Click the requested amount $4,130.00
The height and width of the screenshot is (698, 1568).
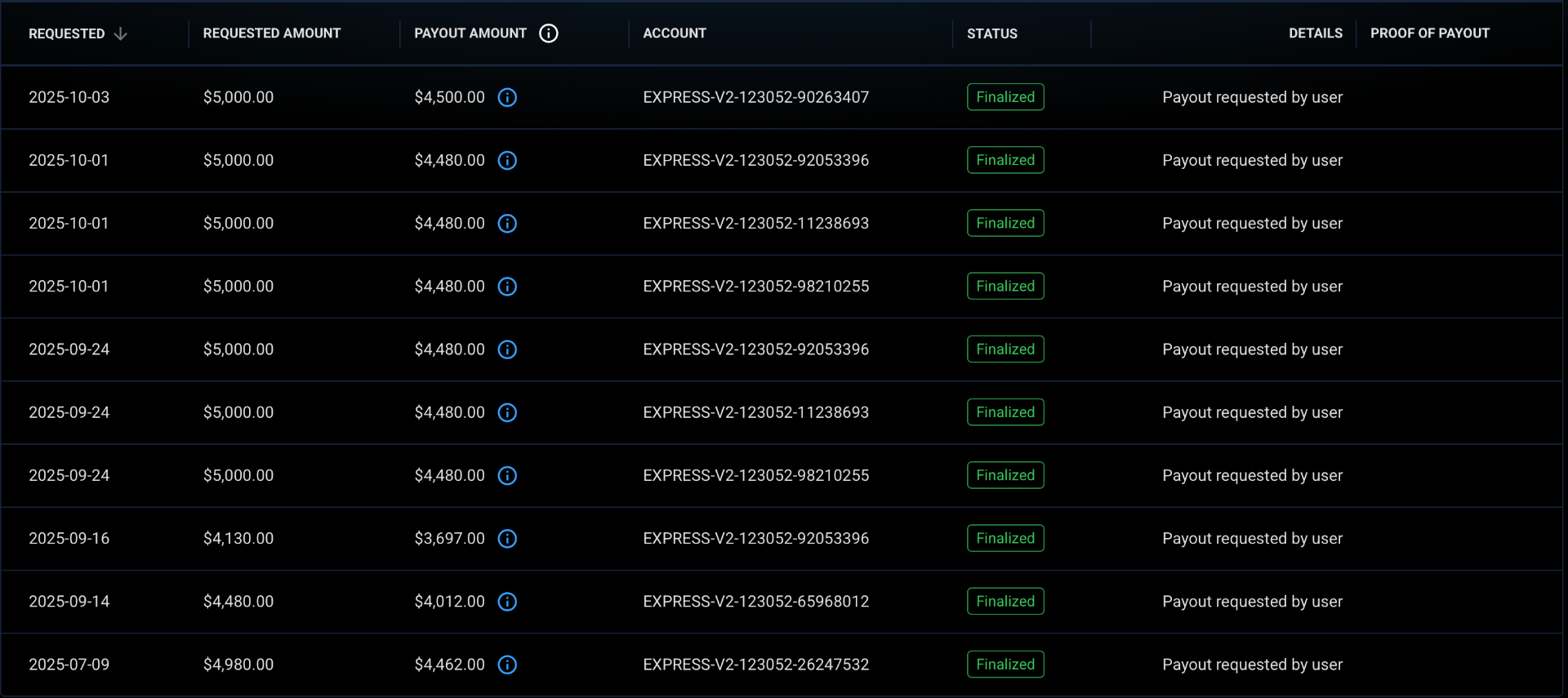[238, 539]
